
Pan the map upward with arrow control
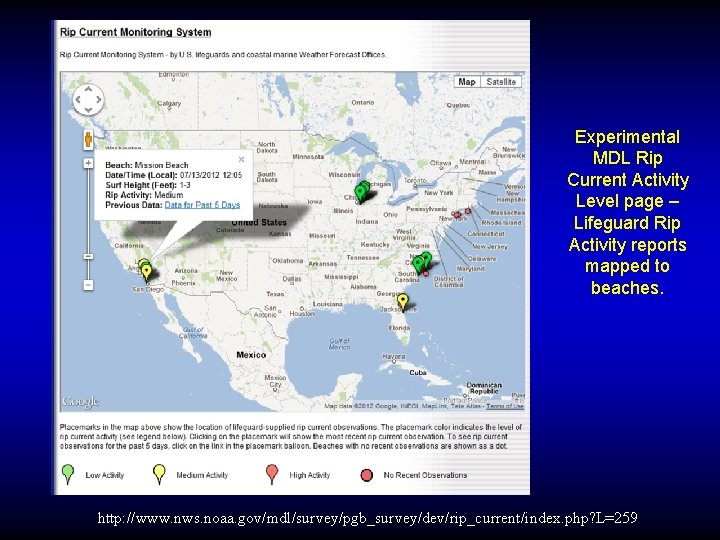point(88,90)
